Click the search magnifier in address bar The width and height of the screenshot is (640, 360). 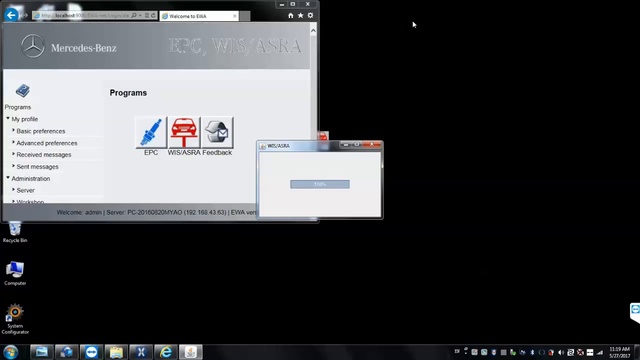point(134,16)
